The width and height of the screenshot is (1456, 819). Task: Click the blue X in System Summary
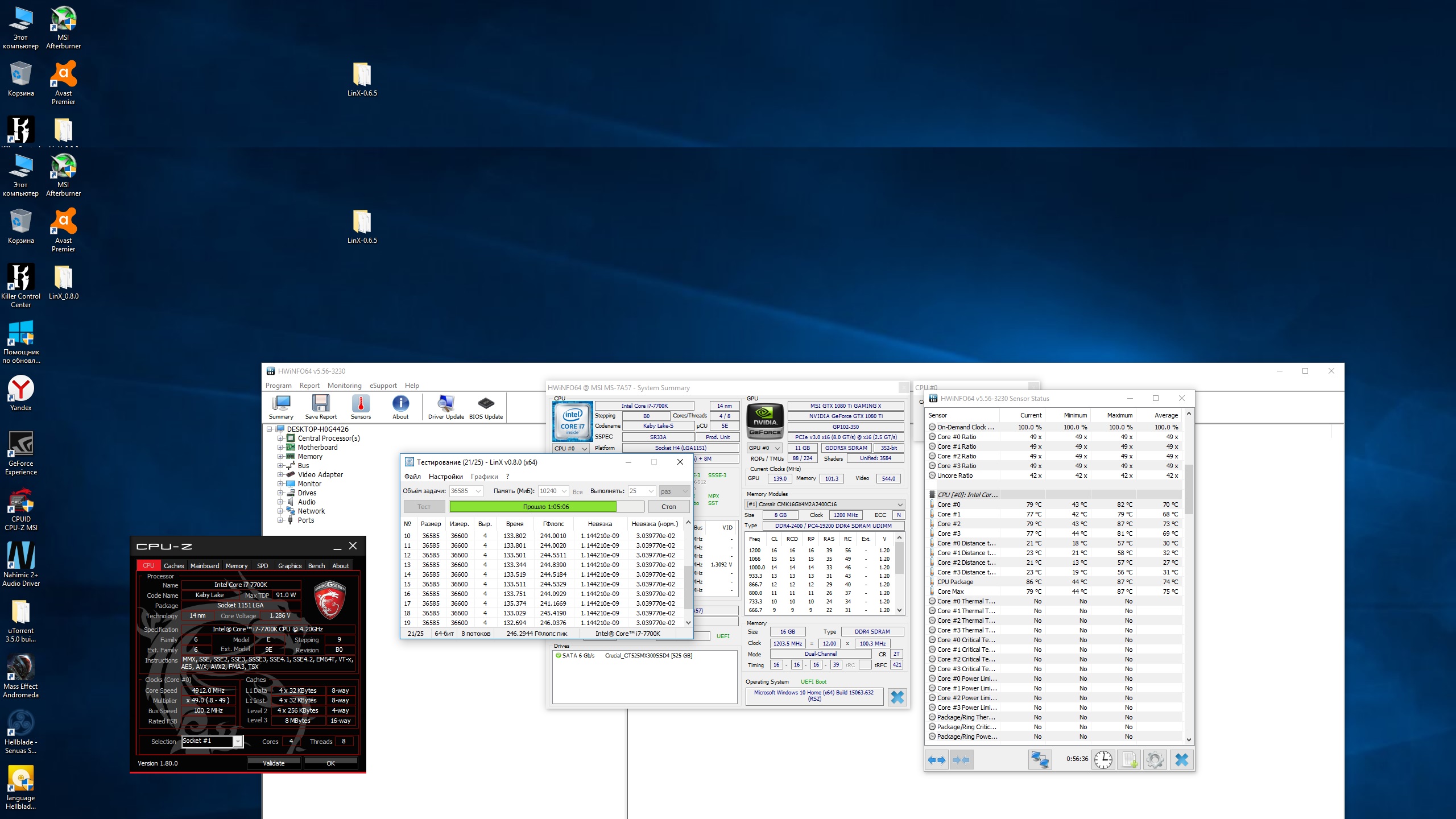(x=897, y=697)
